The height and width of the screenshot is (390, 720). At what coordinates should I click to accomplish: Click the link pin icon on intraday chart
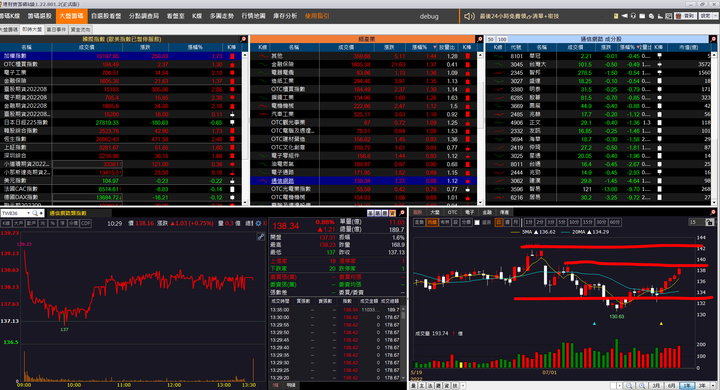(260, 237)
